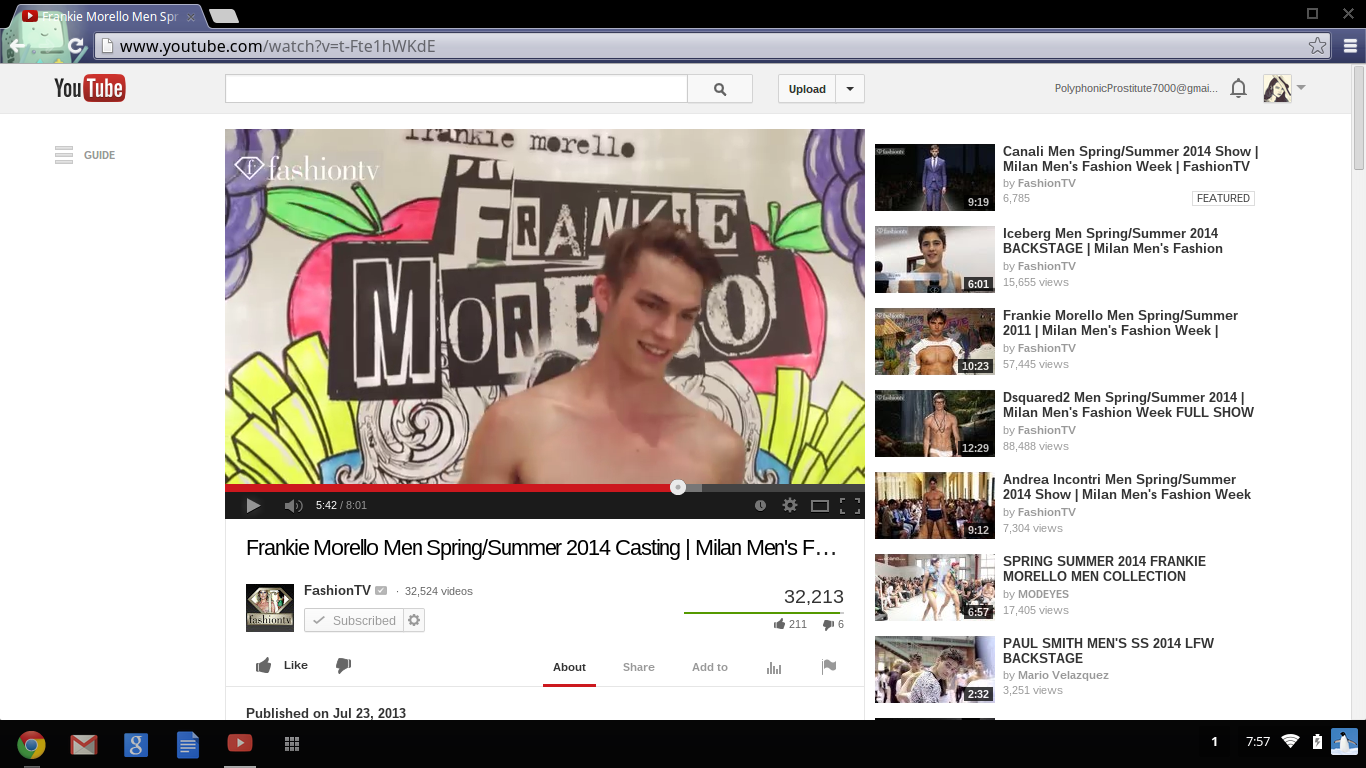Image resolution: width=1366 pixels, height=768 pixels.
Task: Open video quality settings gear
Action: [x=790, y=506]
